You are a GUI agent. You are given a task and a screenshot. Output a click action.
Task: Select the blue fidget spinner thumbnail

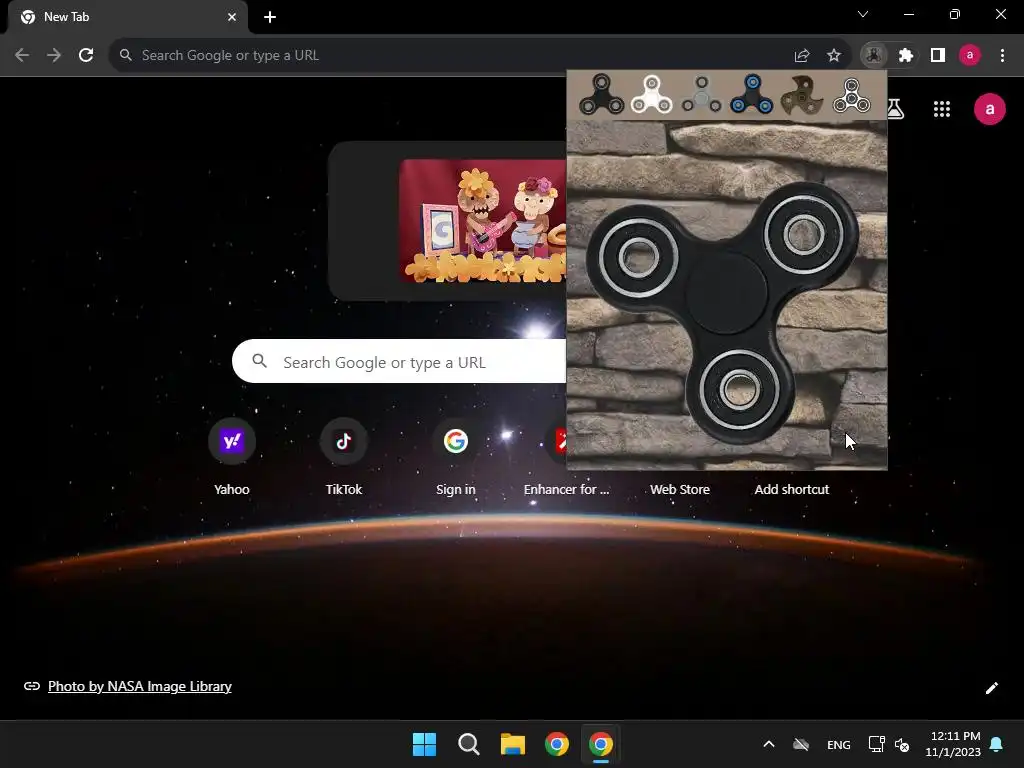click(x=752, y=95)
